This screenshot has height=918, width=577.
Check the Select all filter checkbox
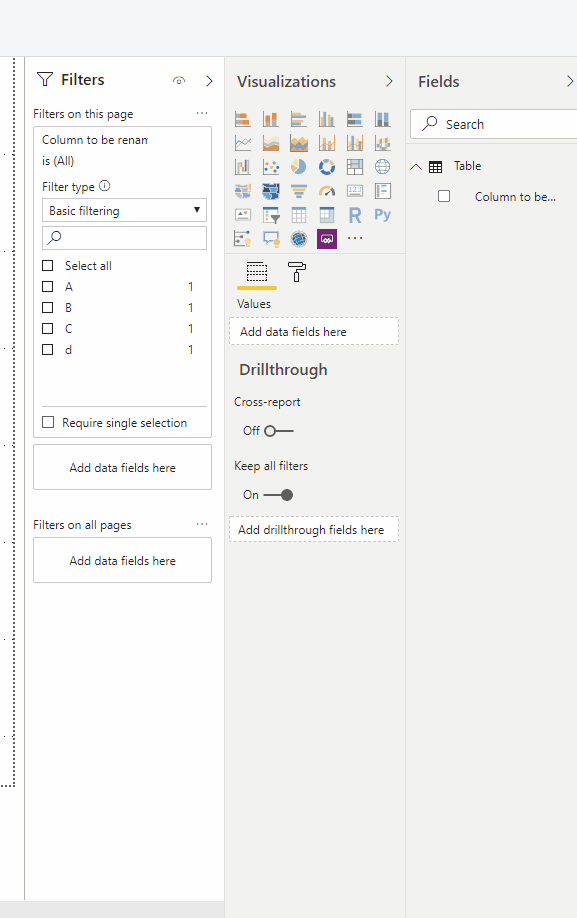48,266
